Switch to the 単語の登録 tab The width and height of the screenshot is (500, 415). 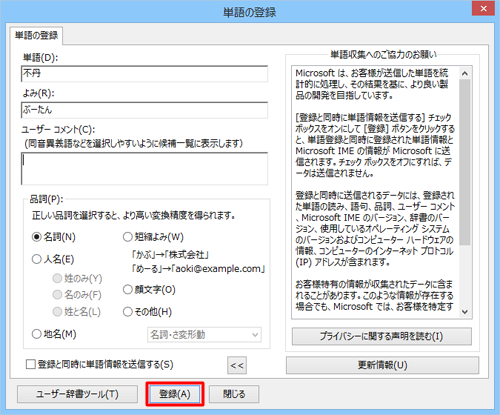(36, 35)
